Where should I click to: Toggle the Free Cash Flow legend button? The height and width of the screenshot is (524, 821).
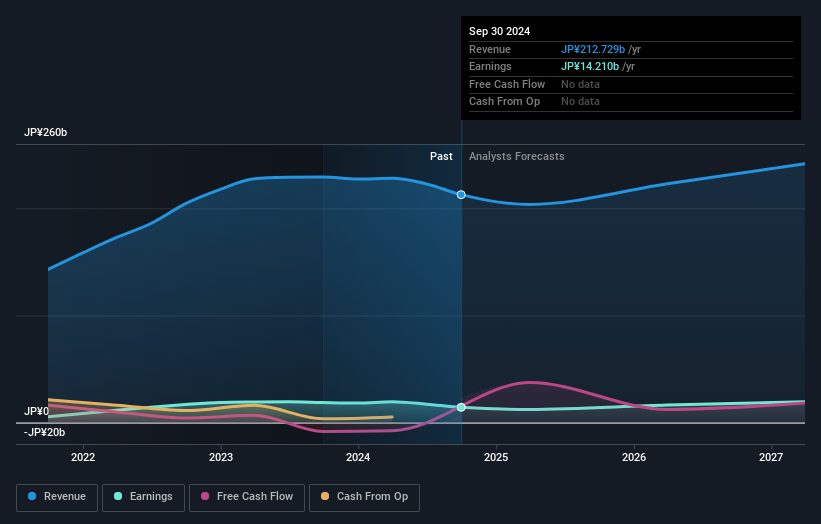point(247,497)
